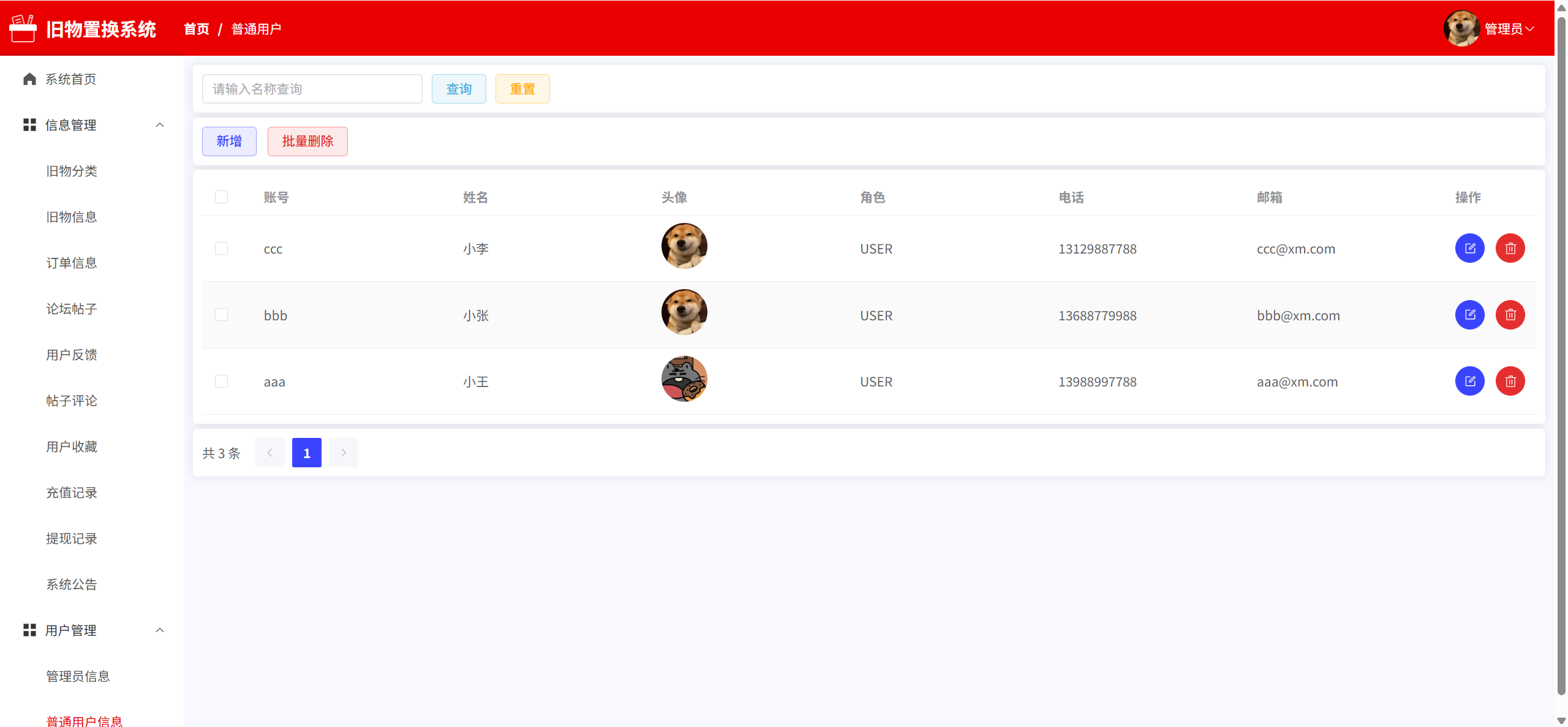Delete the bbb user via trash icon
The width and height of the screenshot is (1568, 727).
point(1510,315)
